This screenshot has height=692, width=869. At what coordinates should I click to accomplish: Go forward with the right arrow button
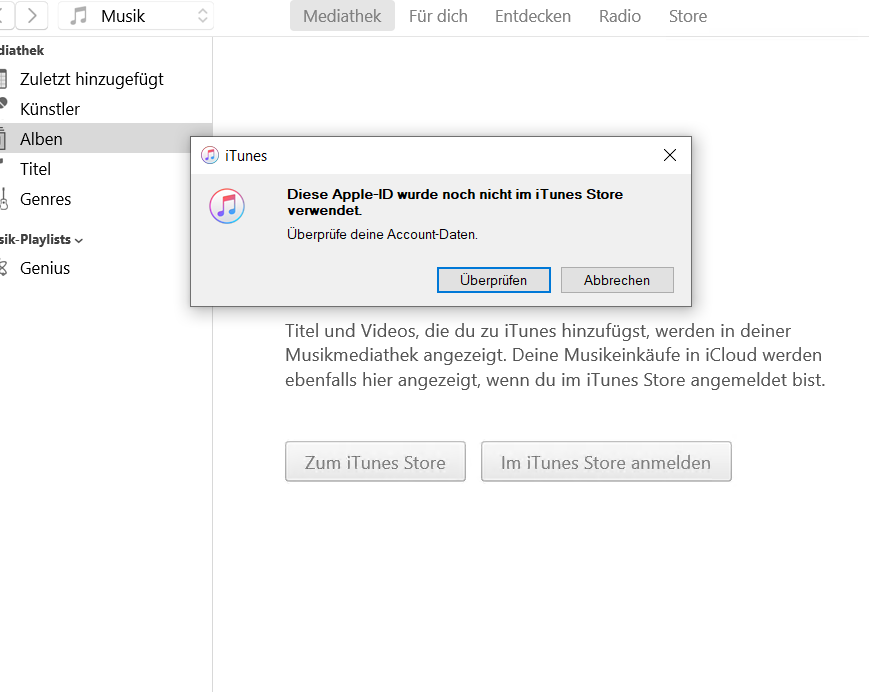pos(32,16)
